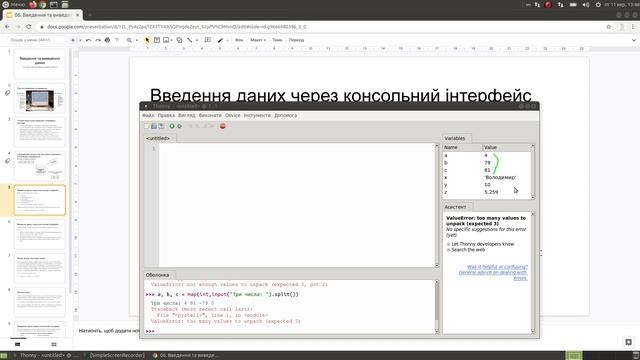Screen dimensions: 640x360
Task: Click Thonny task in the bottom taskbar
Action: coord(45,356)
